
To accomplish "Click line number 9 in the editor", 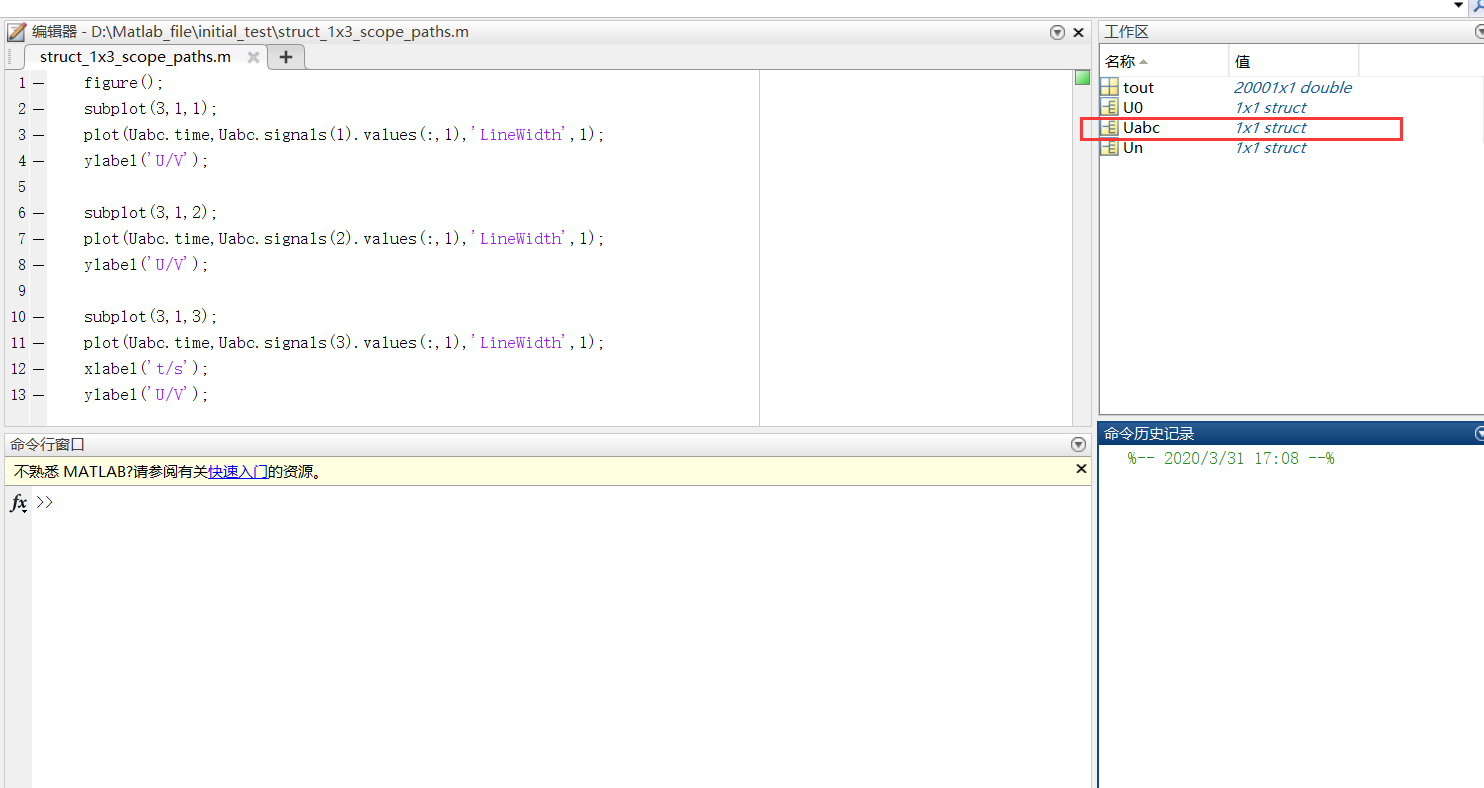I will click(21, 291).
